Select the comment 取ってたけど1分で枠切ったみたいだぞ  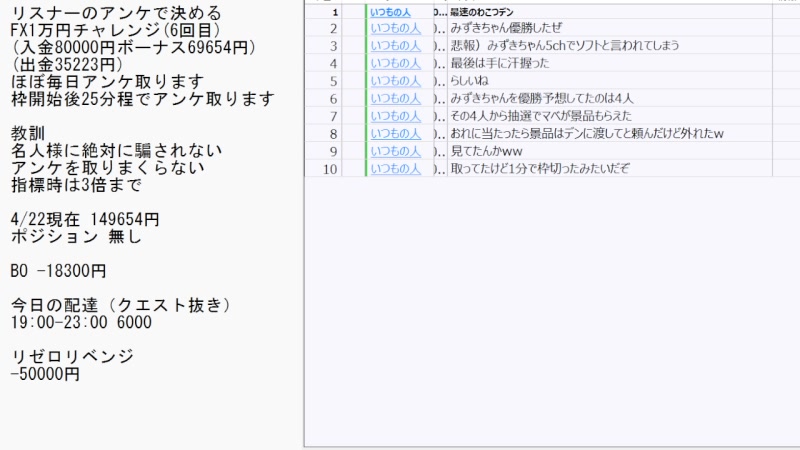(x=540, y=168)
